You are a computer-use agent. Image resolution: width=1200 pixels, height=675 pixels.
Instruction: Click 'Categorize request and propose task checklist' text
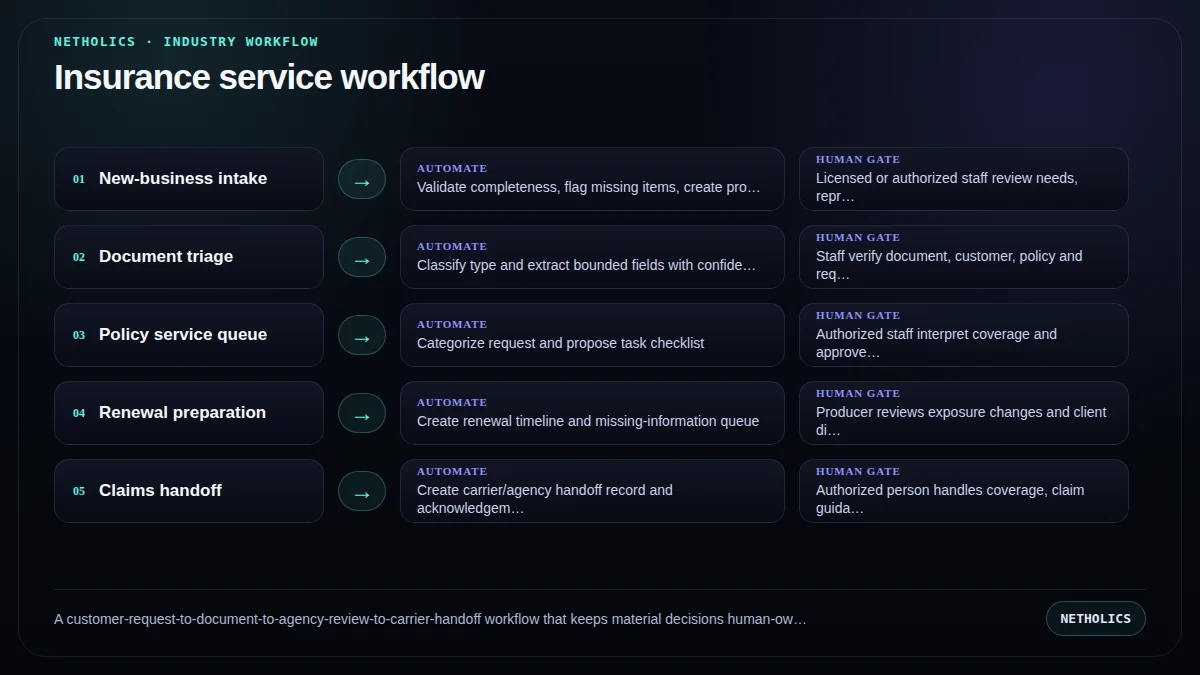tap(560, 343)
